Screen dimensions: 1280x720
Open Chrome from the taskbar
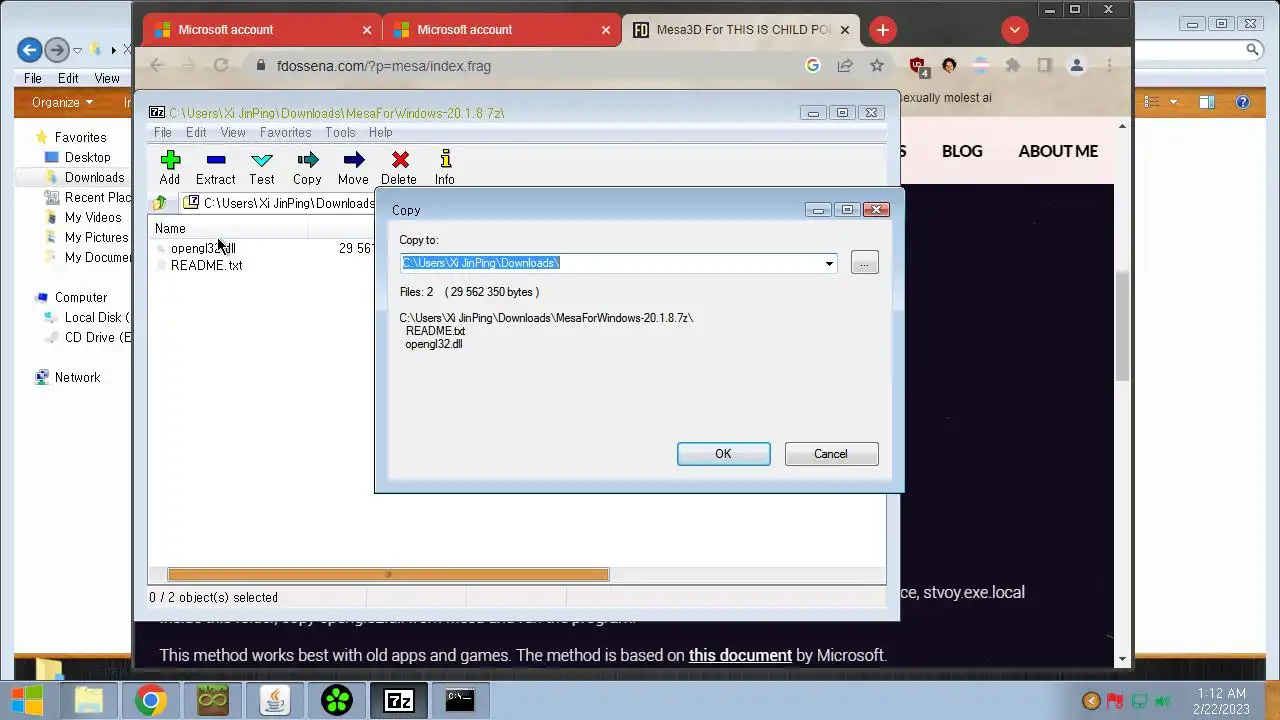[x=151, y=700]
